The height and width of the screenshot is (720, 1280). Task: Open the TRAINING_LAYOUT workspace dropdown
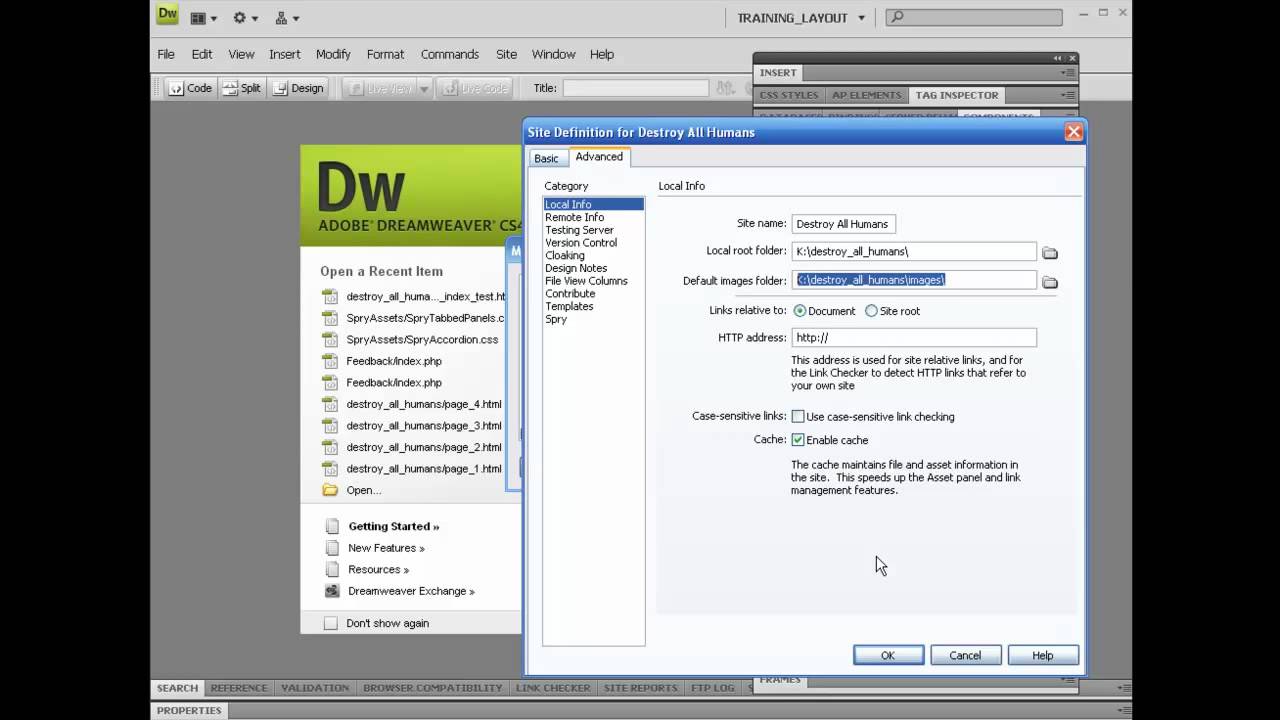click(x=801, y=18)
